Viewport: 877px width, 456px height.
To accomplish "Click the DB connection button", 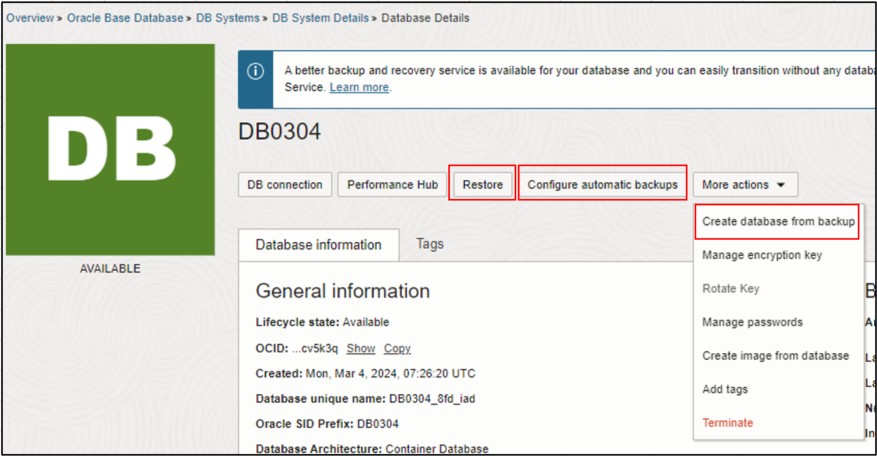I will [285, 185].
